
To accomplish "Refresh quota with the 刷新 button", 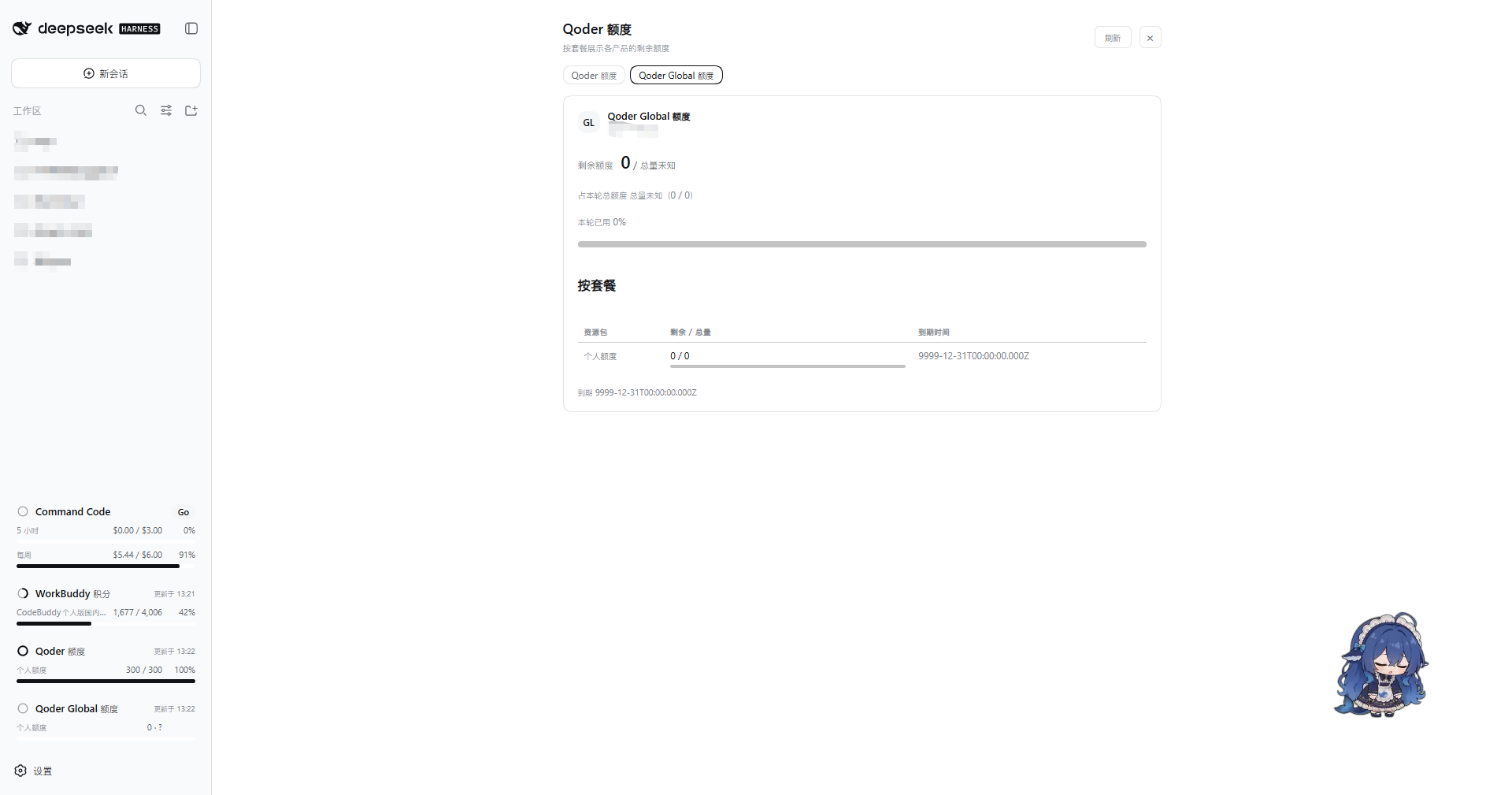I will point(1113,38).
